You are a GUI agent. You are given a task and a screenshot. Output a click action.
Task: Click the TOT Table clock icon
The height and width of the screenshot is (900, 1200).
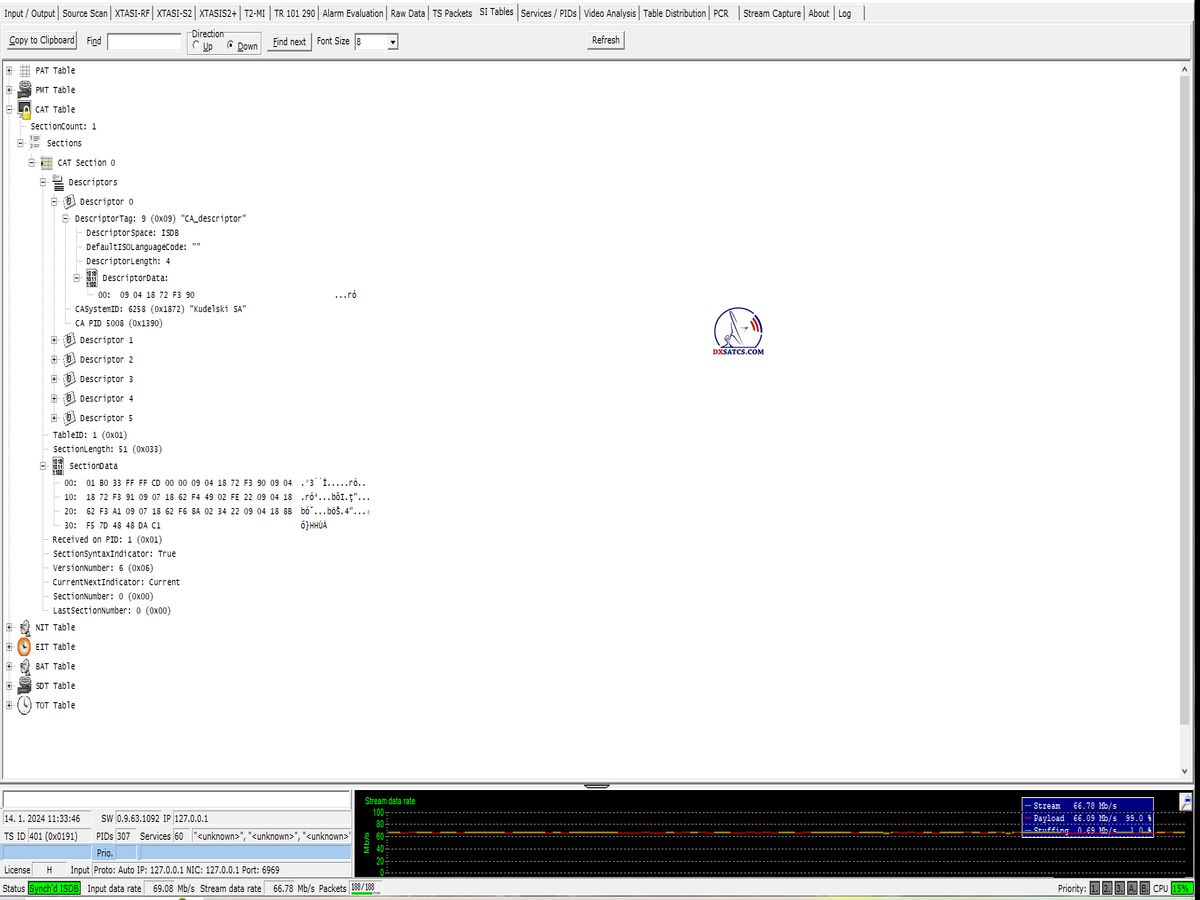25,706
